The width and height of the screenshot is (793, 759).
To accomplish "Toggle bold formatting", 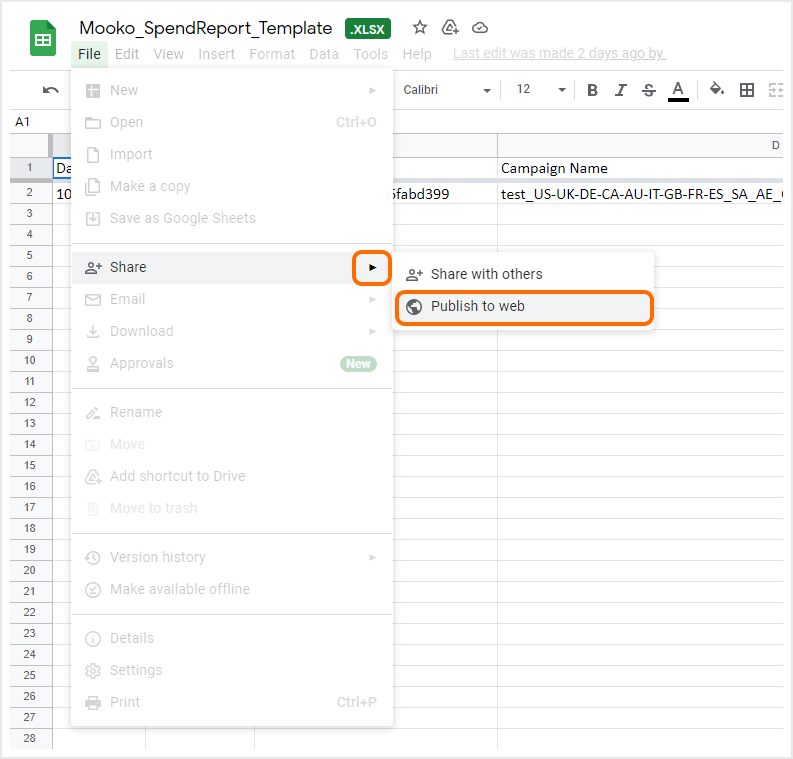I will (592, 90).
